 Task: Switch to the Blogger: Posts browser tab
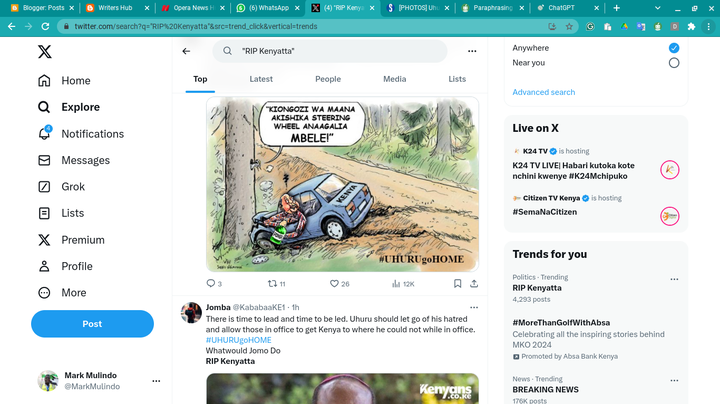(40, 8)
